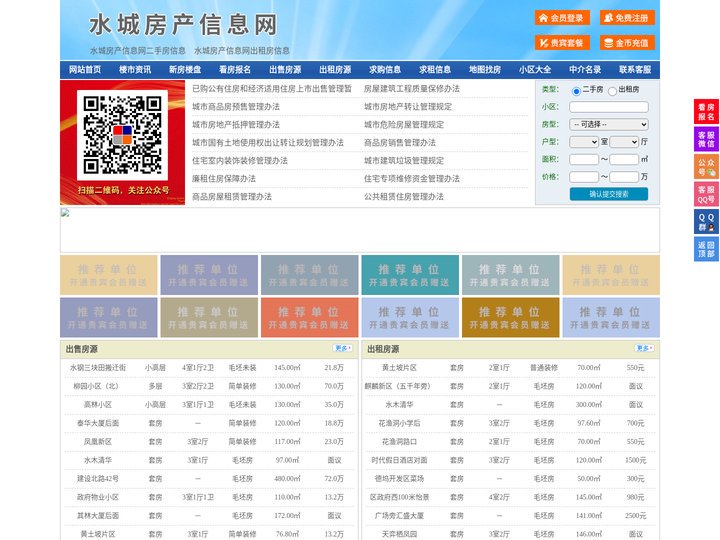Open listing 凤凰新区 for sale
720x540 pixels.
click(98, 442)
